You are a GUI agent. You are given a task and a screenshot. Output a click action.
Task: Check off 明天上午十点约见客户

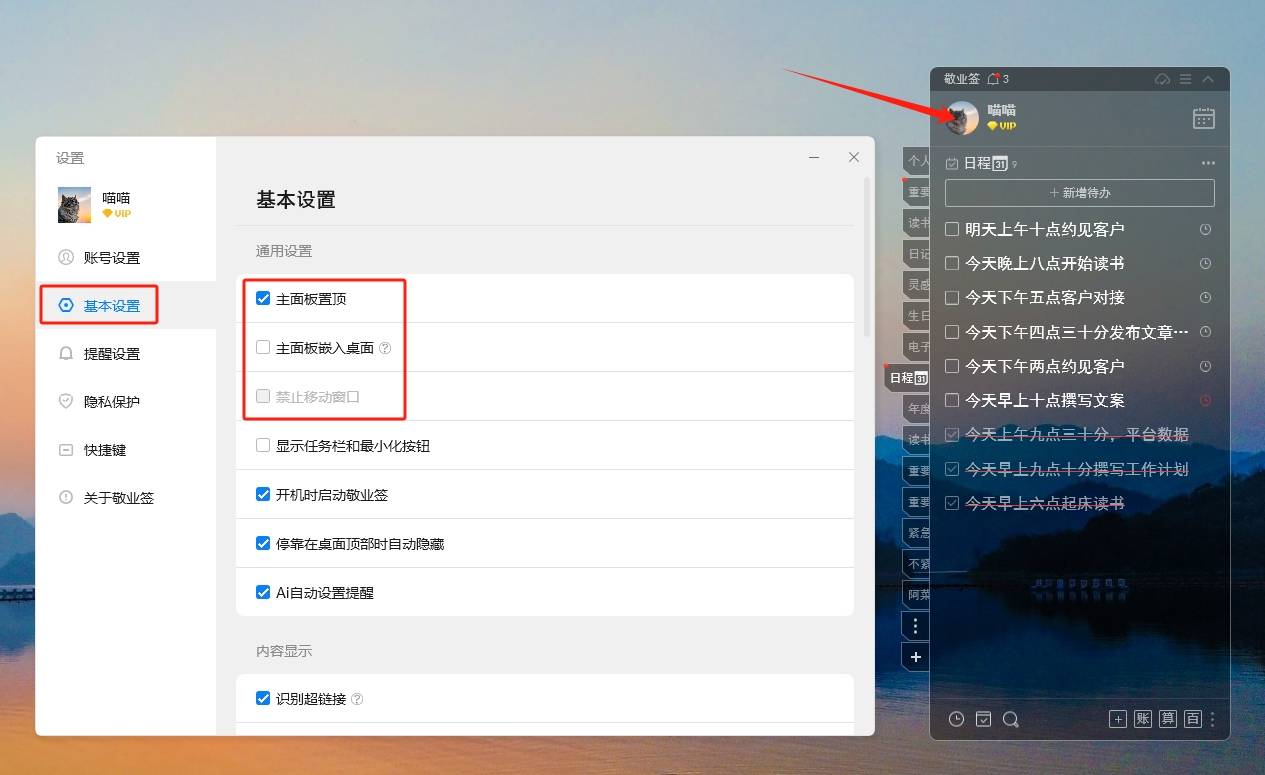[952, 229]
